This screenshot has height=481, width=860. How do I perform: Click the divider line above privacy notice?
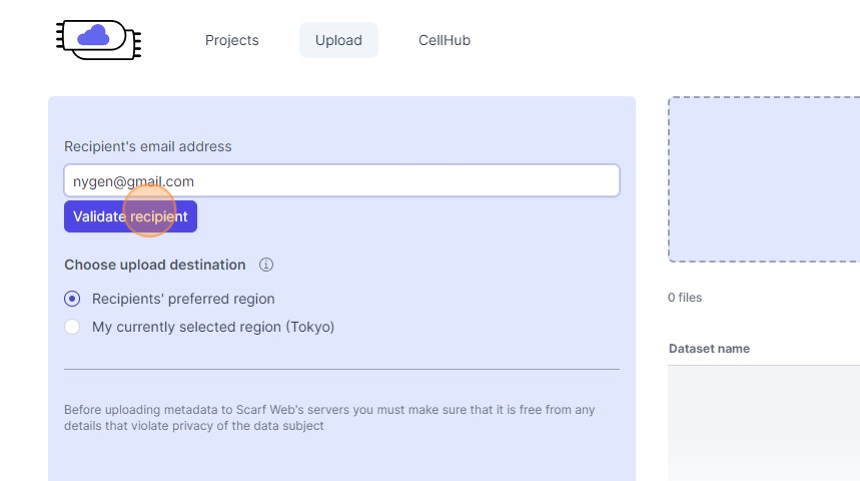click(x=341, y=369)
